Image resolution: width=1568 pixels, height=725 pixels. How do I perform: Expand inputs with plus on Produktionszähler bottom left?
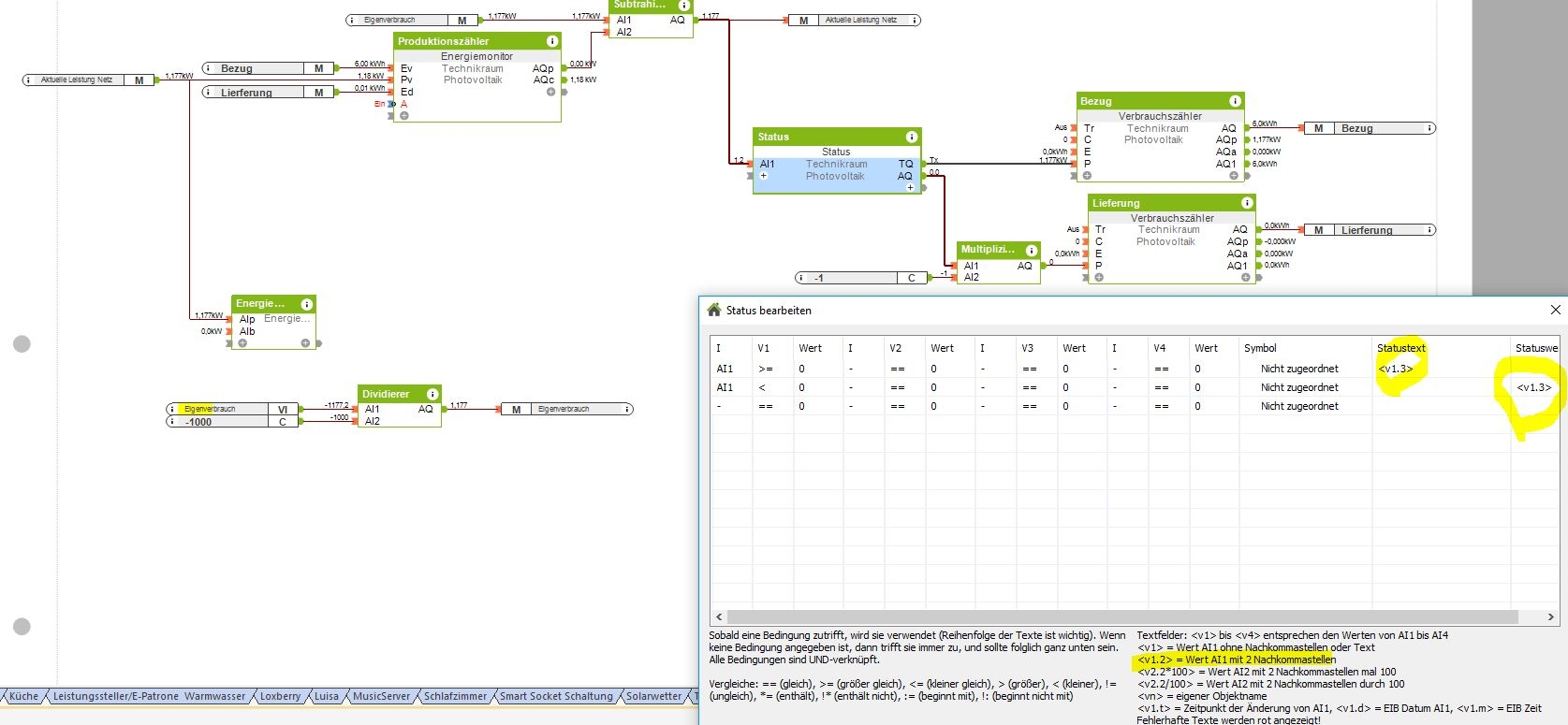404,116
